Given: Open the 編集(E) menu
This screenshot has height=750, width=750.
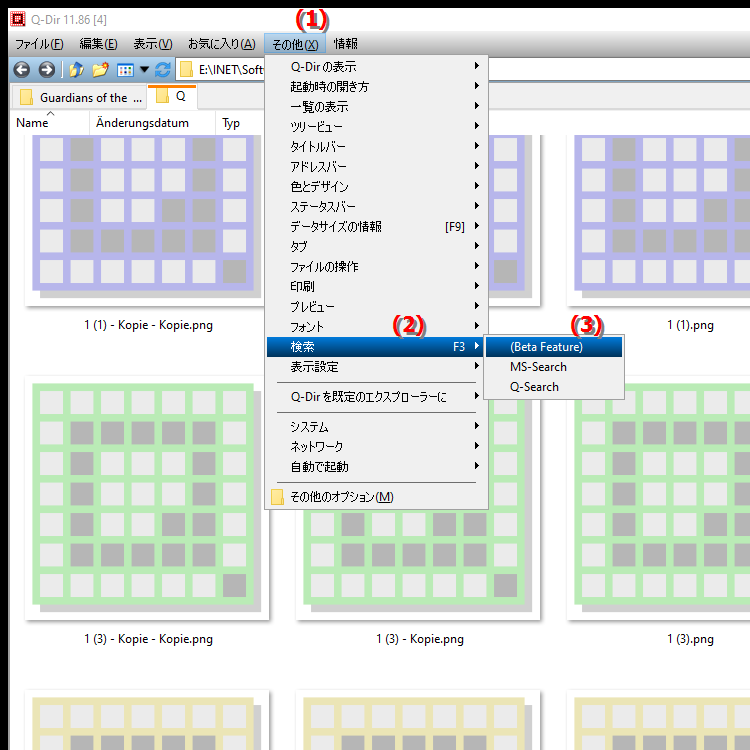Looking at the screenshot, I should 98,44.
